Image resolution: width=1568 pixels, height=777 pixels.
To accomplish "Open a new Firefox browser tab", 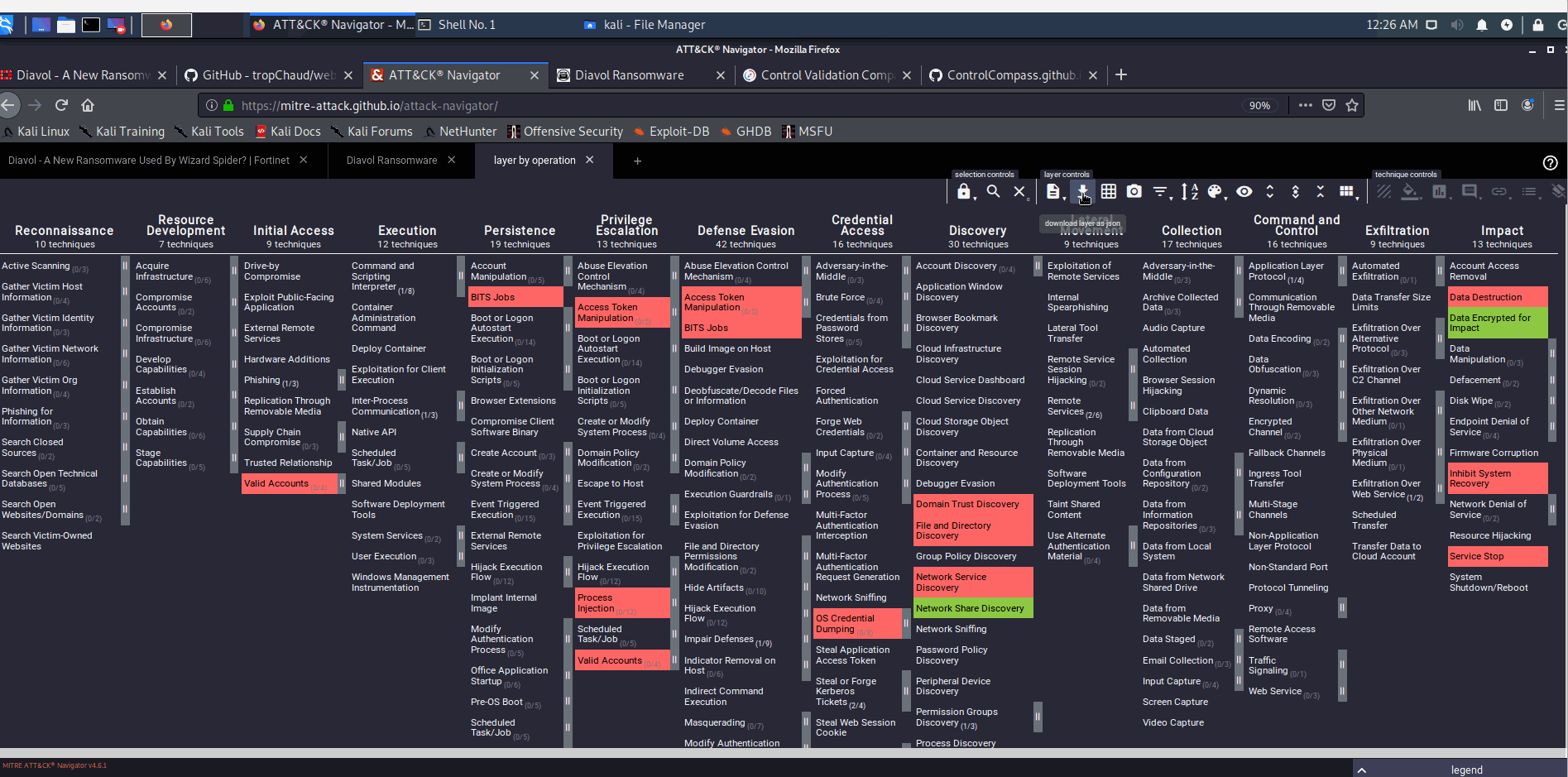I will 1121,75.
